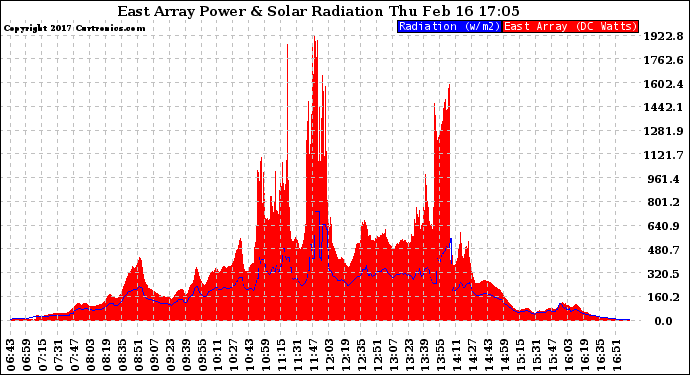Click the 1442.1 y-axis value

[663, 107]
